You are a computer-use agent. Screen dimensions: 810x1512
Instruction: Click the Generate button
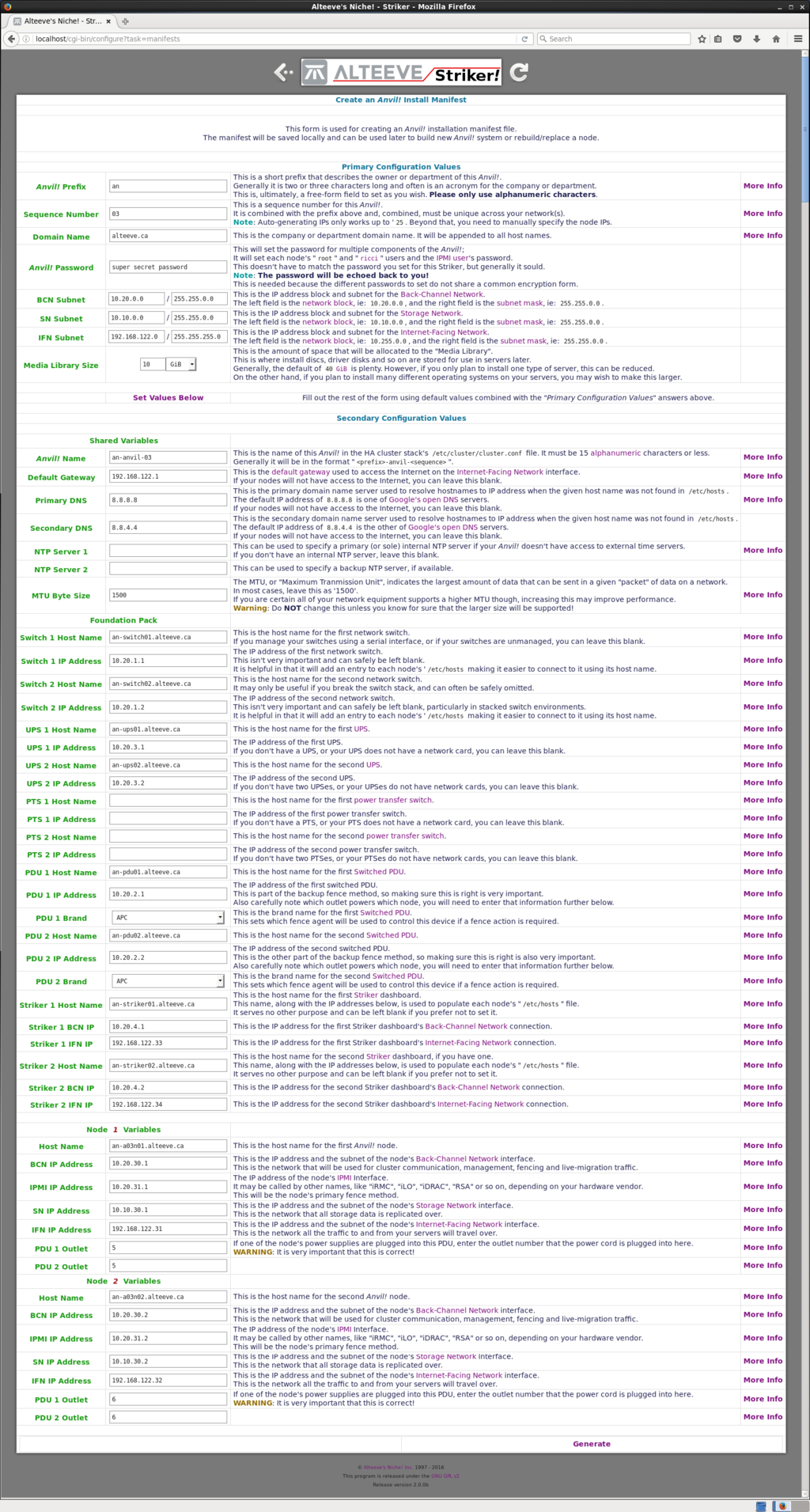(592, 1444)
